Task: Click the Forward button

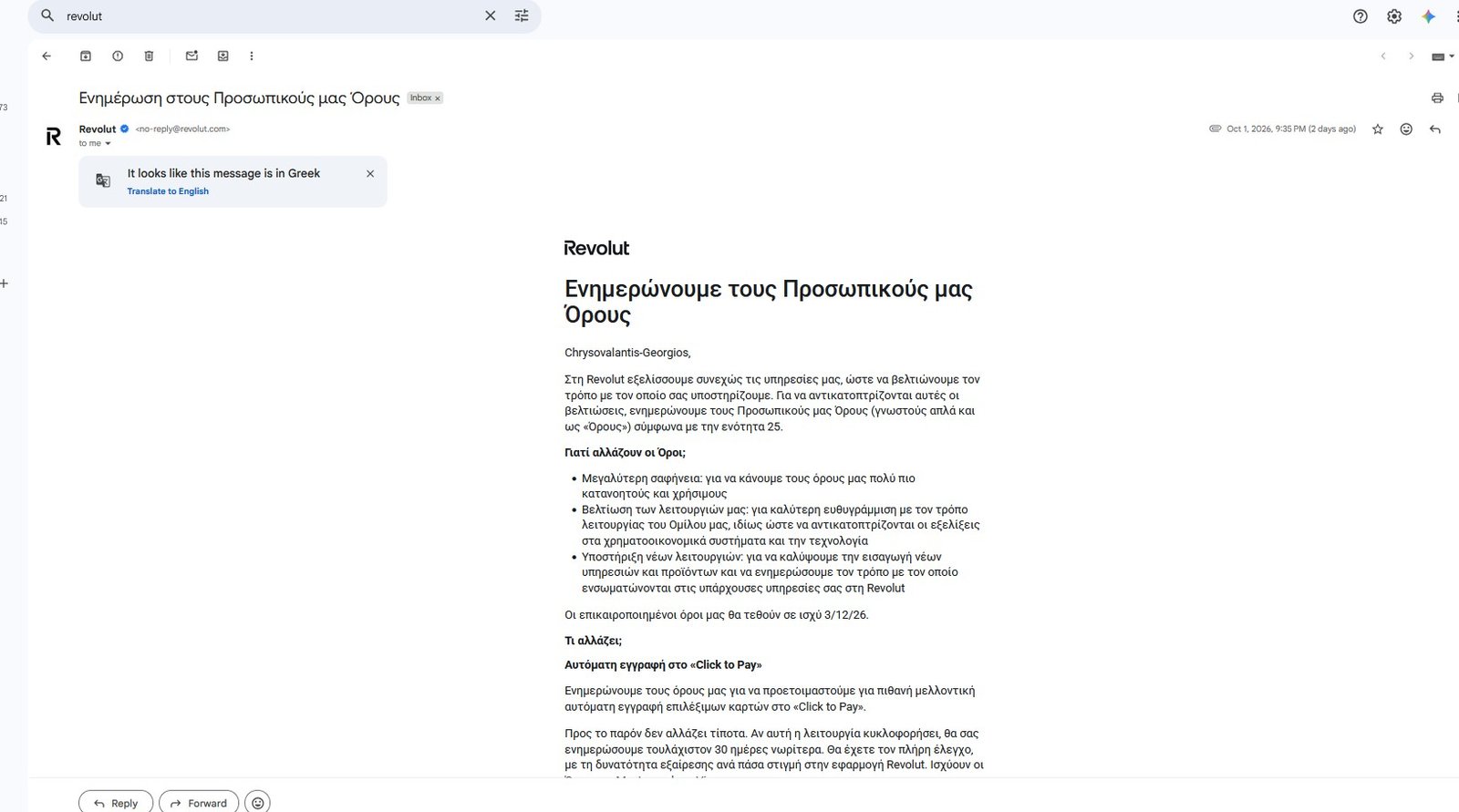Action: 199,803
